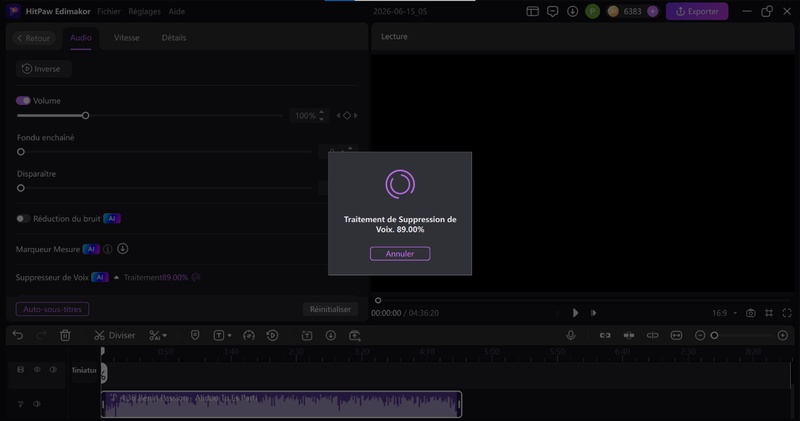Switch to the Détails tab

pos(174,38)
